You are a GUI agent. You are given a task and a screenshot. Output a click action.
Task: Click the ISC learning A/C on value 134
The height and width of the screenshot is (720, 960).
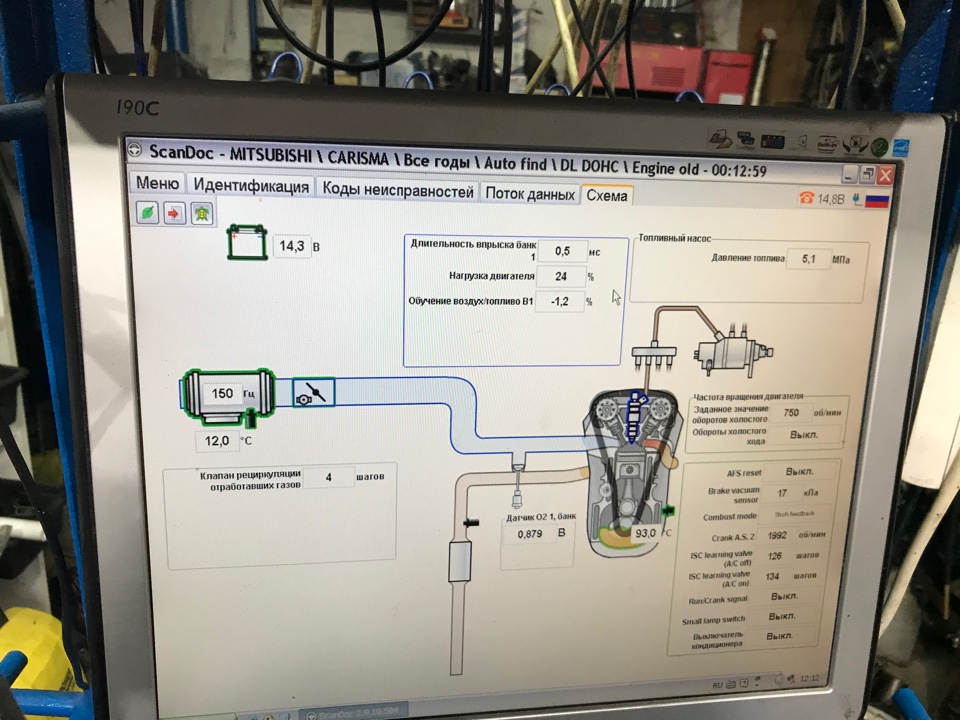tap(772, 576)
